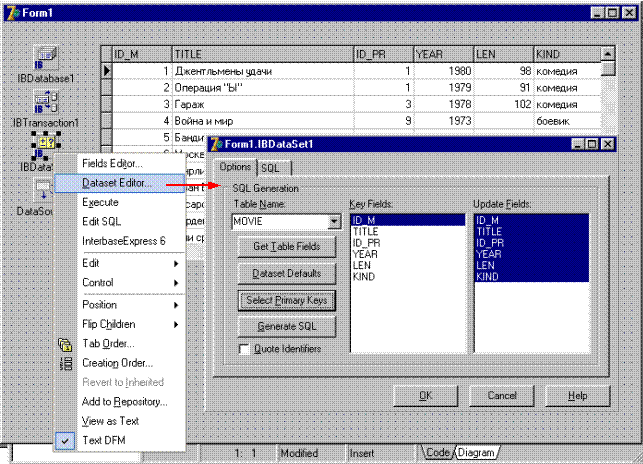Click the LEN grid column header
Screen dimensions: 643x464
tap(503, 54)
